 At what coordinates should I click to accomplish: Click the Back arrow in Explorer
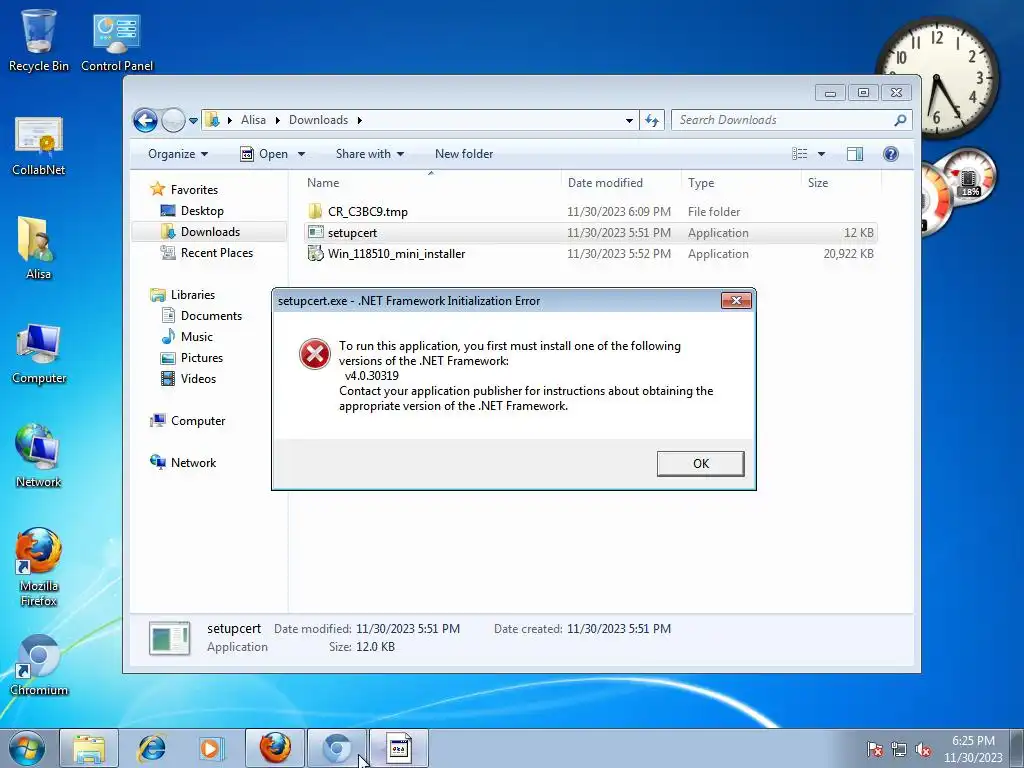point(145,120)
